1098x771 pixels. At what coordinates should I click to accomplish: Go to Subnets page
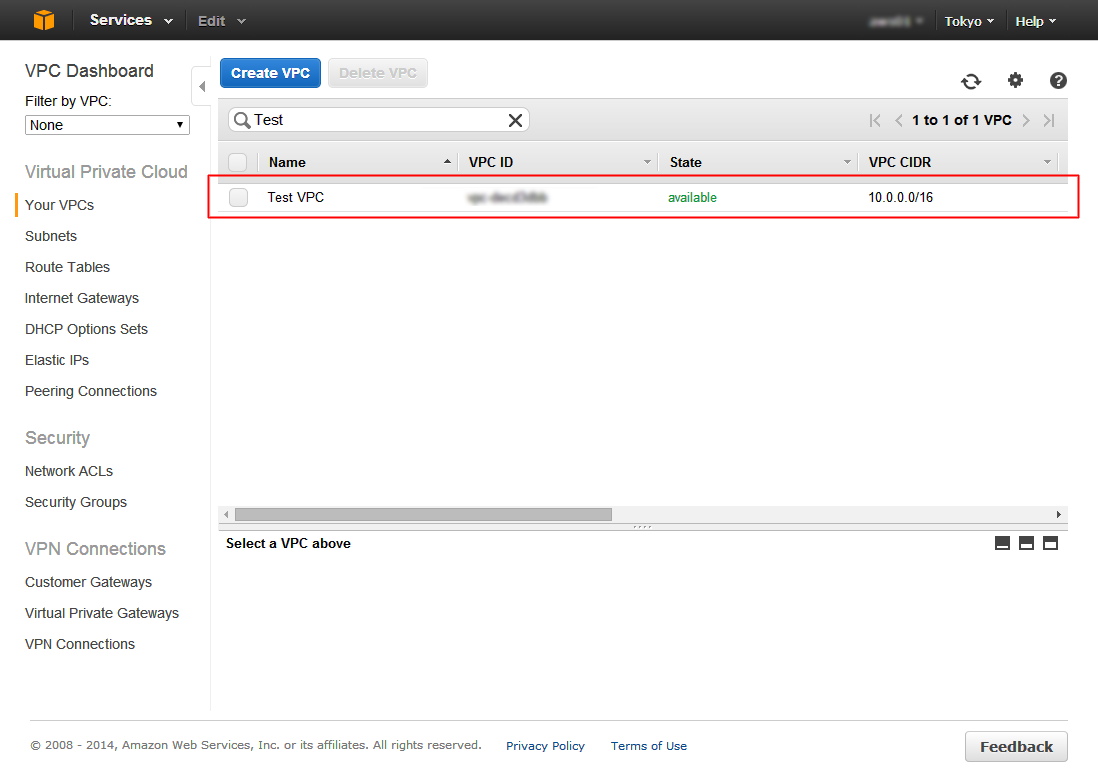pyautogui.click(x=51, y=236)
